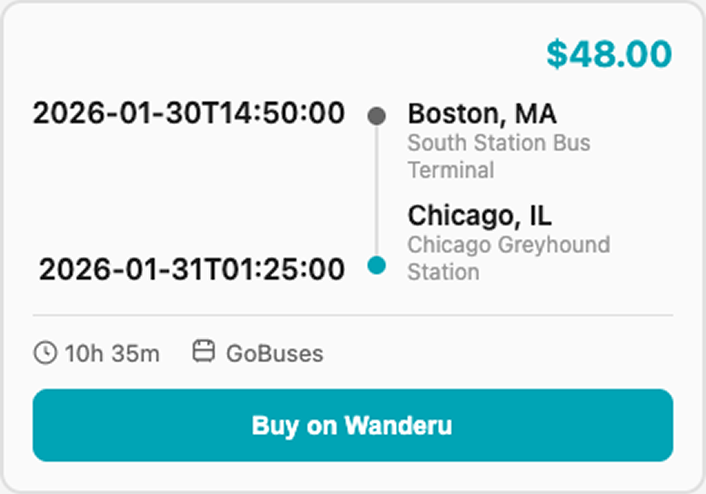Viewport: 706px width, 494px height.
Task: Click the departure time 2026-01-30T14:50:00
Action: (x=188, y=113)
